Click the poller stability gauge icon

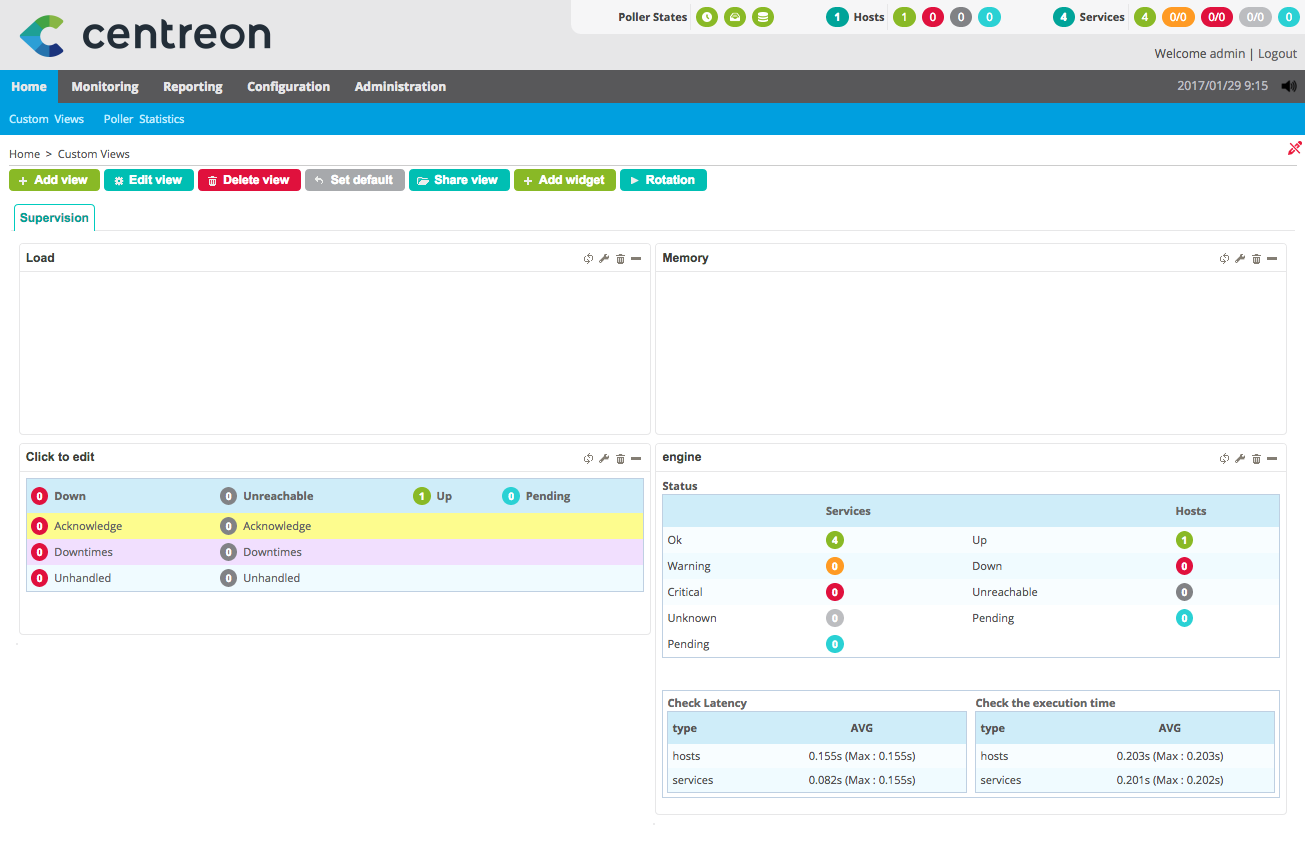tap(735, 17)
